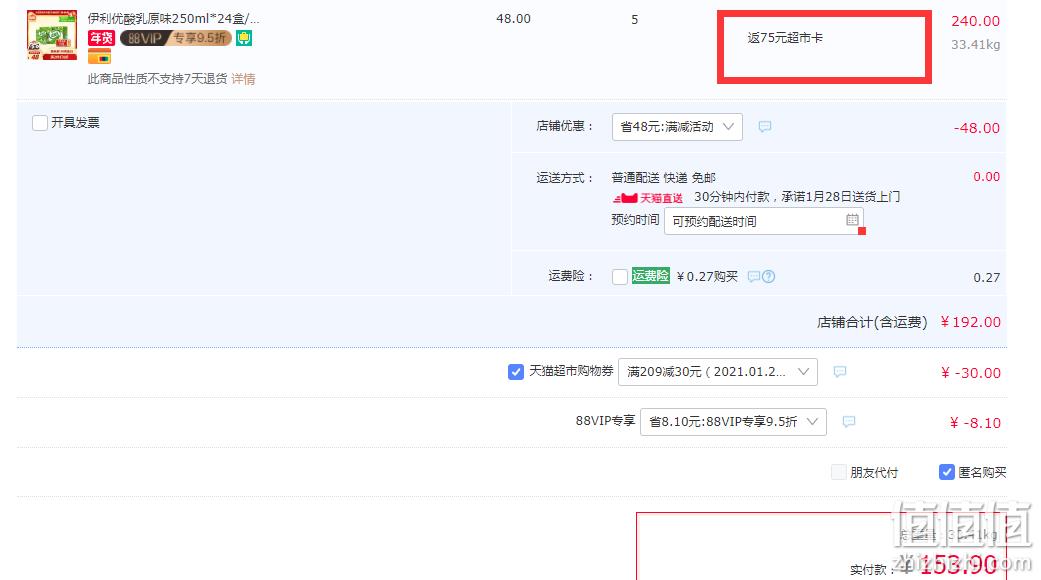Click the ¥0.27购买 insurance price text
This screenshot has width=1041, height=580.
pyautogui.click(x=707, y=277)
